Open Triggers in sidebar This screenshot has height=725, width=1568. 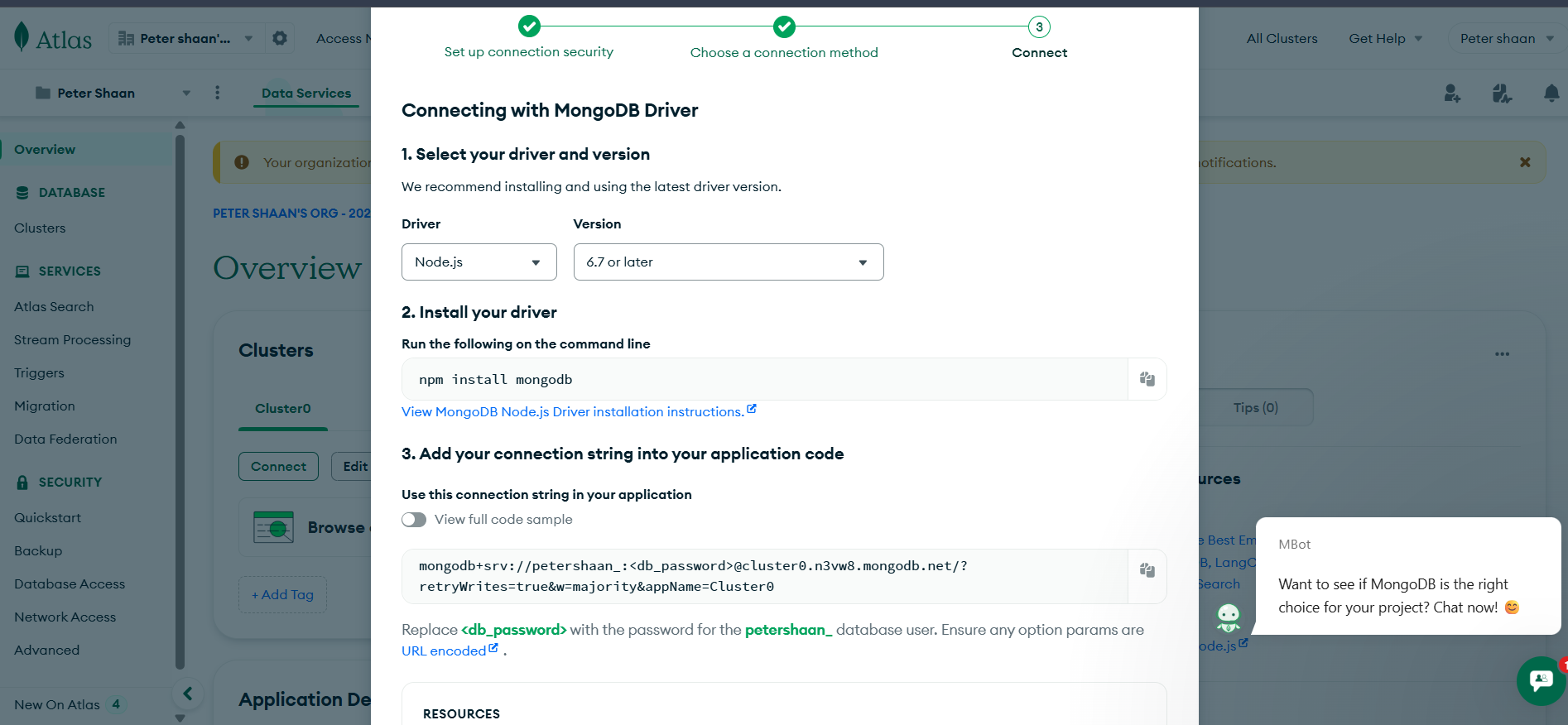[x=39, y=373]
